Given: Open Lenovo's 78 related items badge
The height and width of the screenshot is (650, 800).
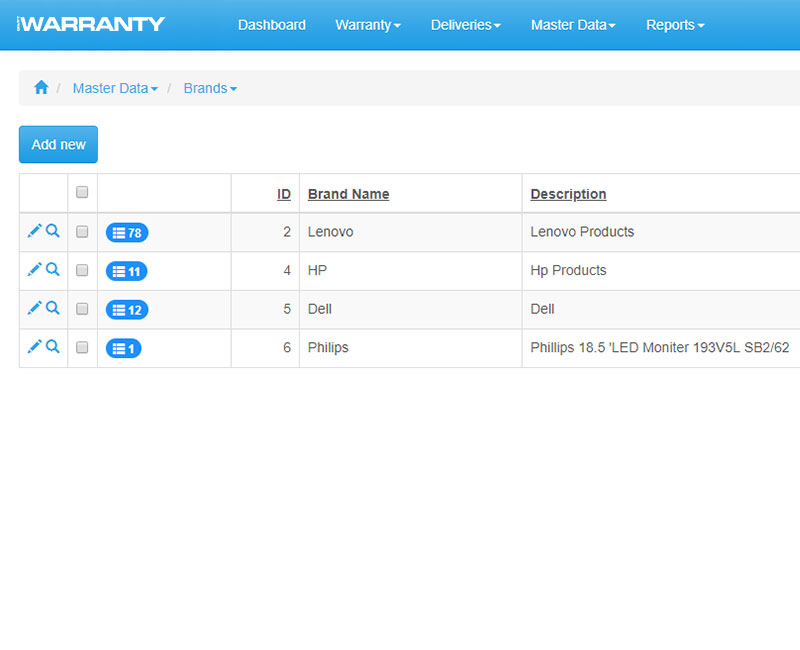Looking at the screenshot, I should (127, 233).
